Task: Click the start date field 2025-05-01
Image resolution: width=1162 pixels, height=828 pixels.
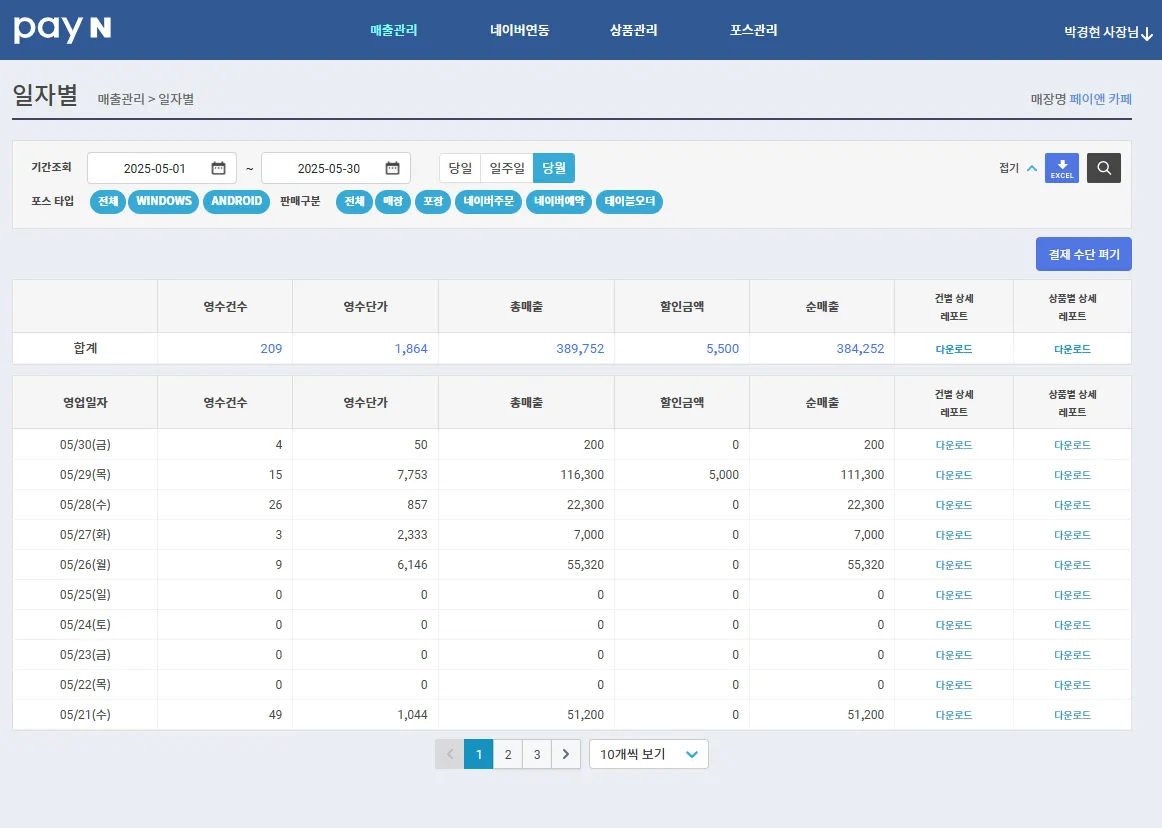Action: click(154, 168)
